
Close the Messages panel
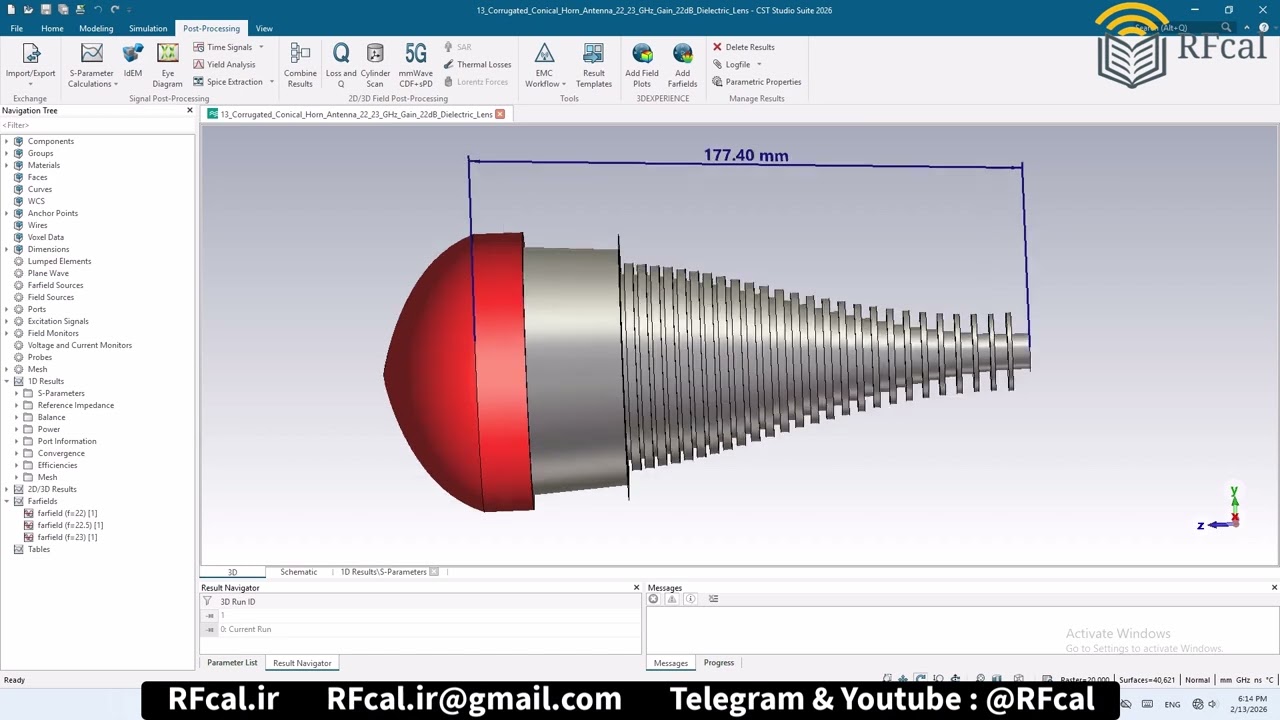point(1274,587)
